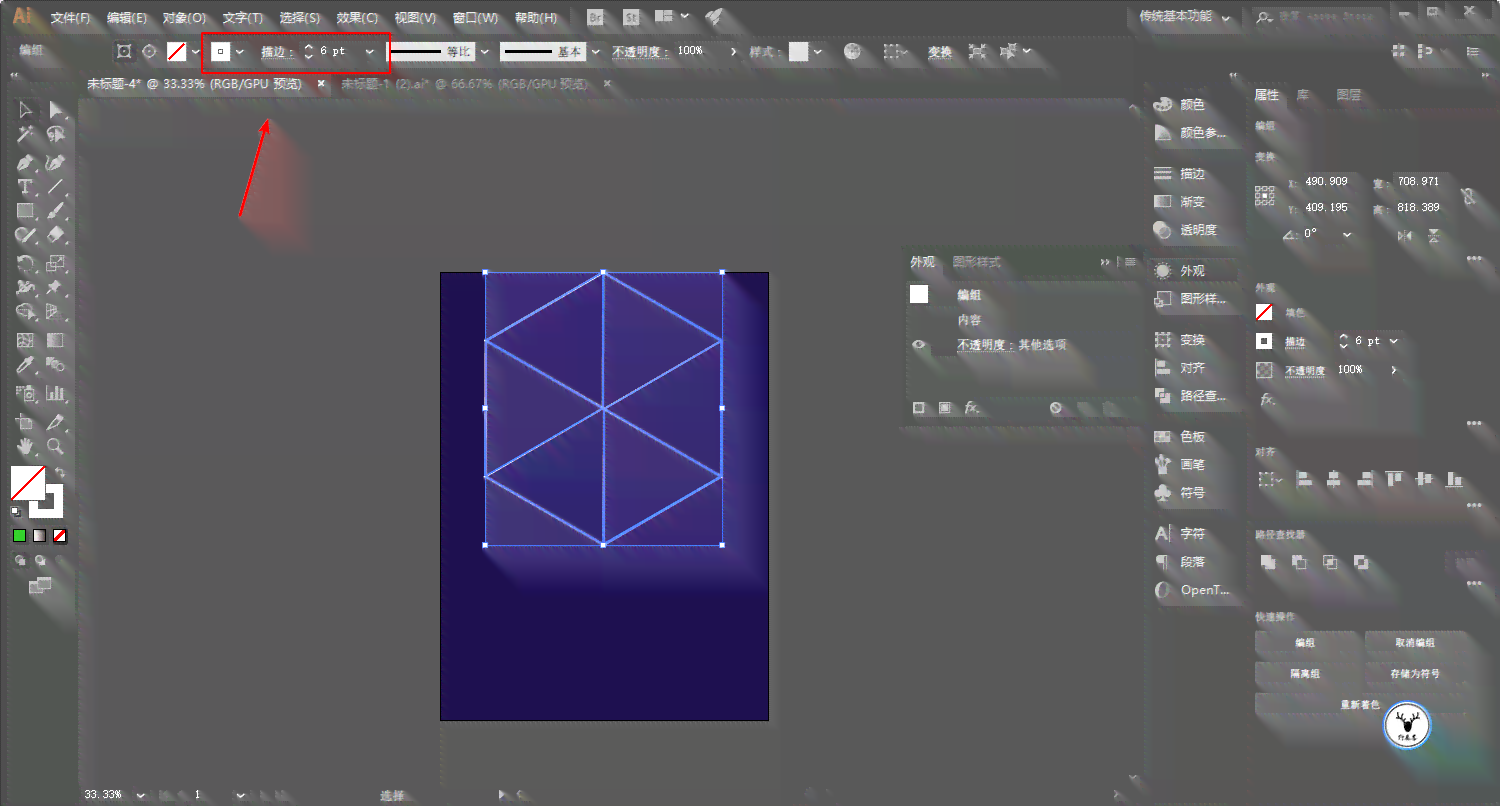Image resolution: width=1500 pixels, height=806 pixels.
Task: Select the Perspective Grid tool
Action: click(x=56, y=313)
